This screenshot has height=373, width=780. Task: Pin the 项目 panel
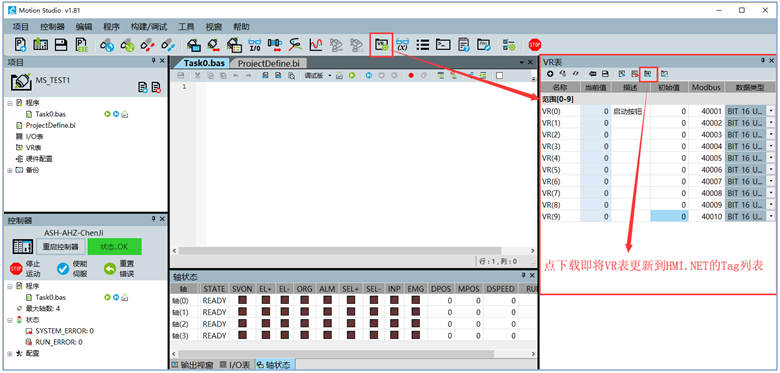[x=154, y=61]
